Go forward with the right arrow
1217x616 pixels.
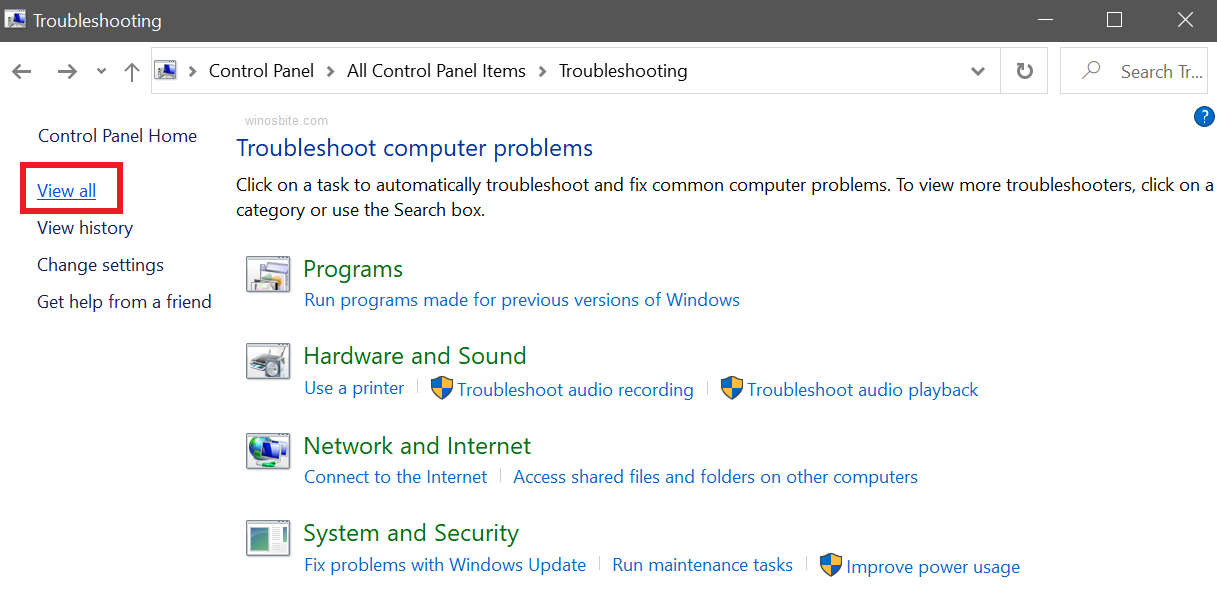tap(67, 71)
